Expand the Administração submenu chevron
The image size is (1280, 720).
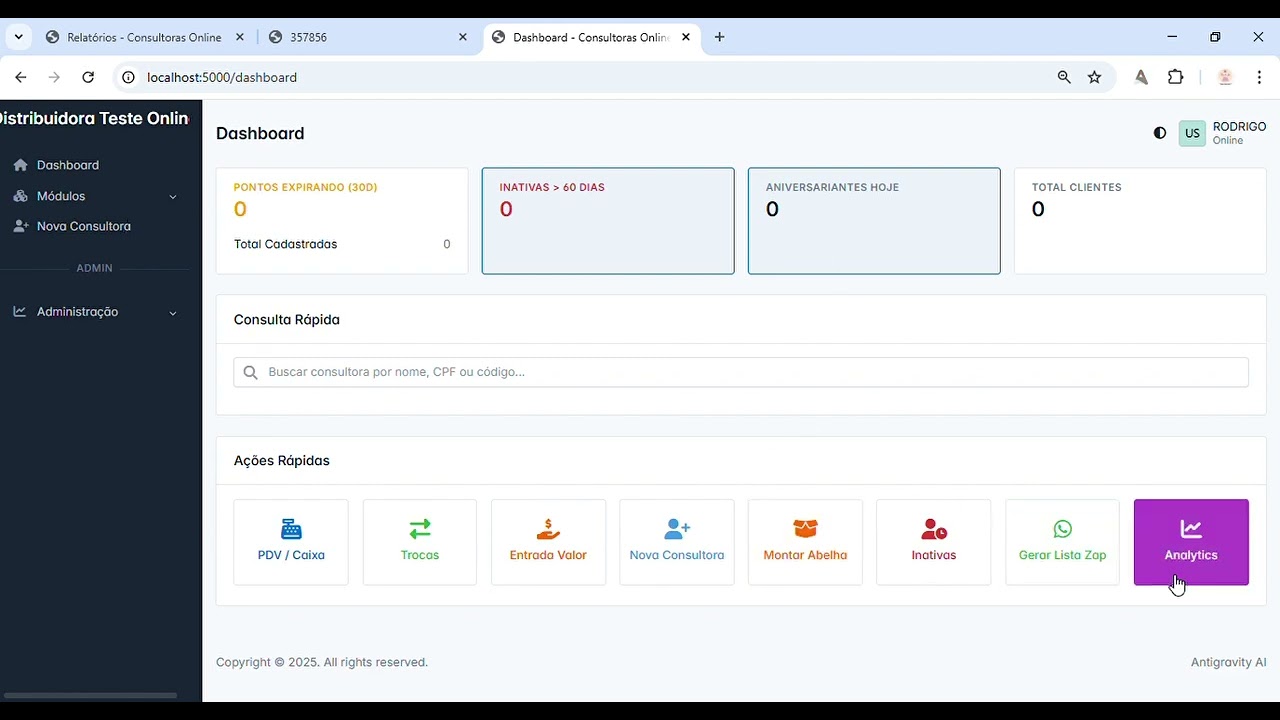tap(173, 313)
